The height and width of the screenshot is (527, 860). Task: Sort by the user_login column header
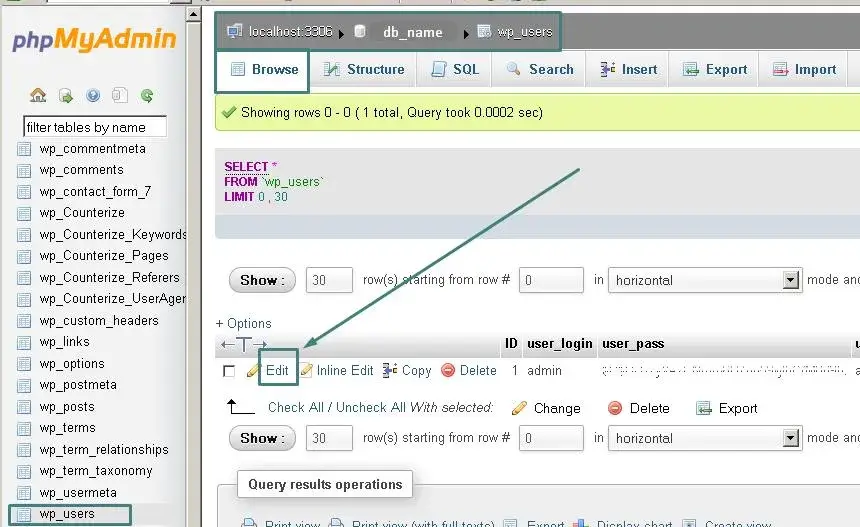(559, 344)
